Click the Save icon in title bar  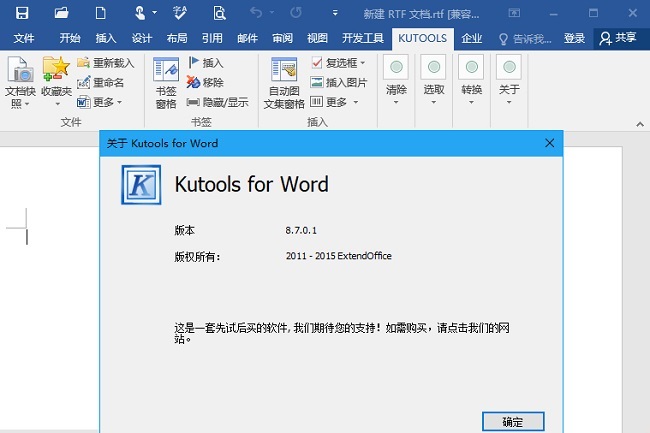(22, 13)
